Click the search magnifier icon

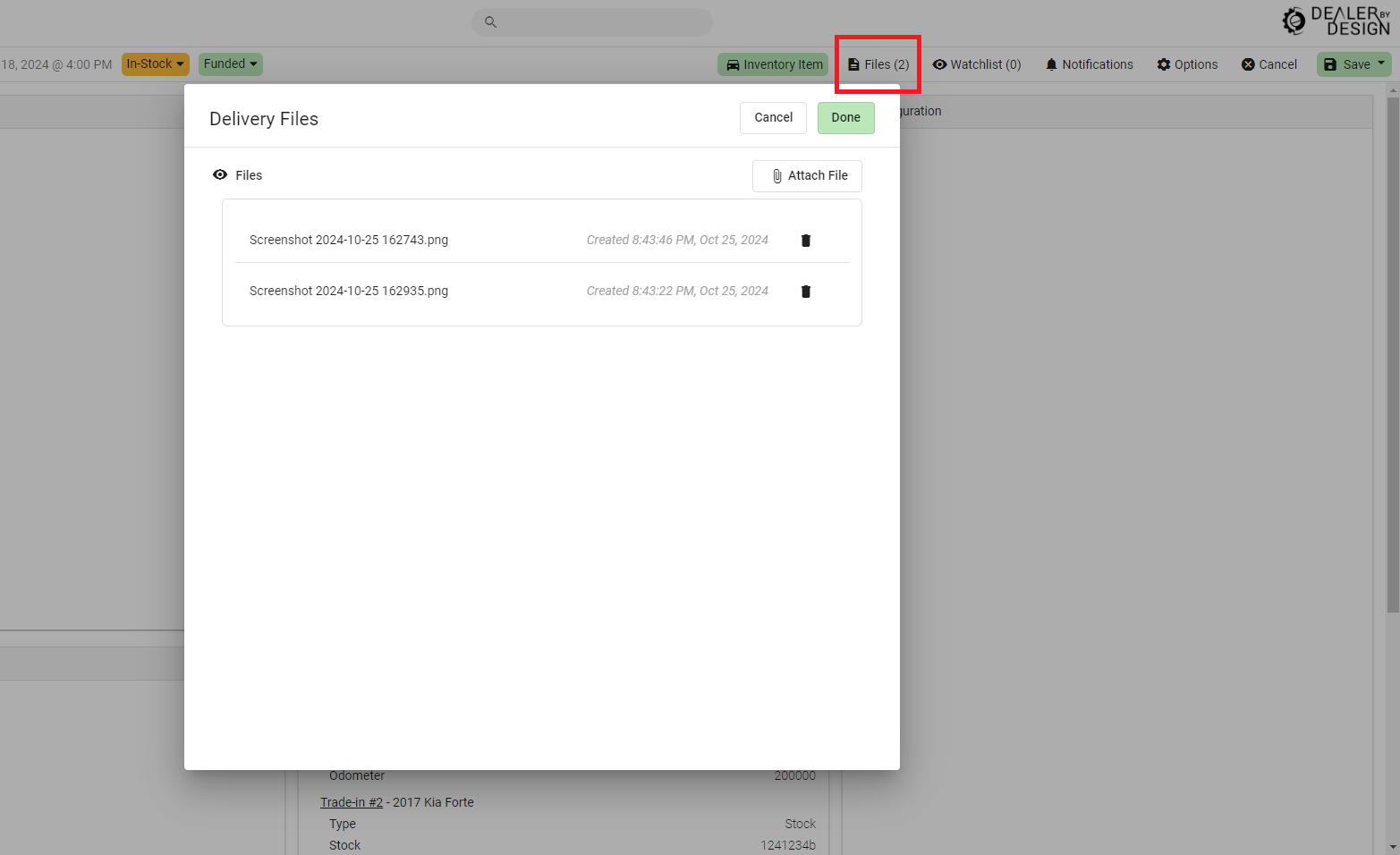490,22
